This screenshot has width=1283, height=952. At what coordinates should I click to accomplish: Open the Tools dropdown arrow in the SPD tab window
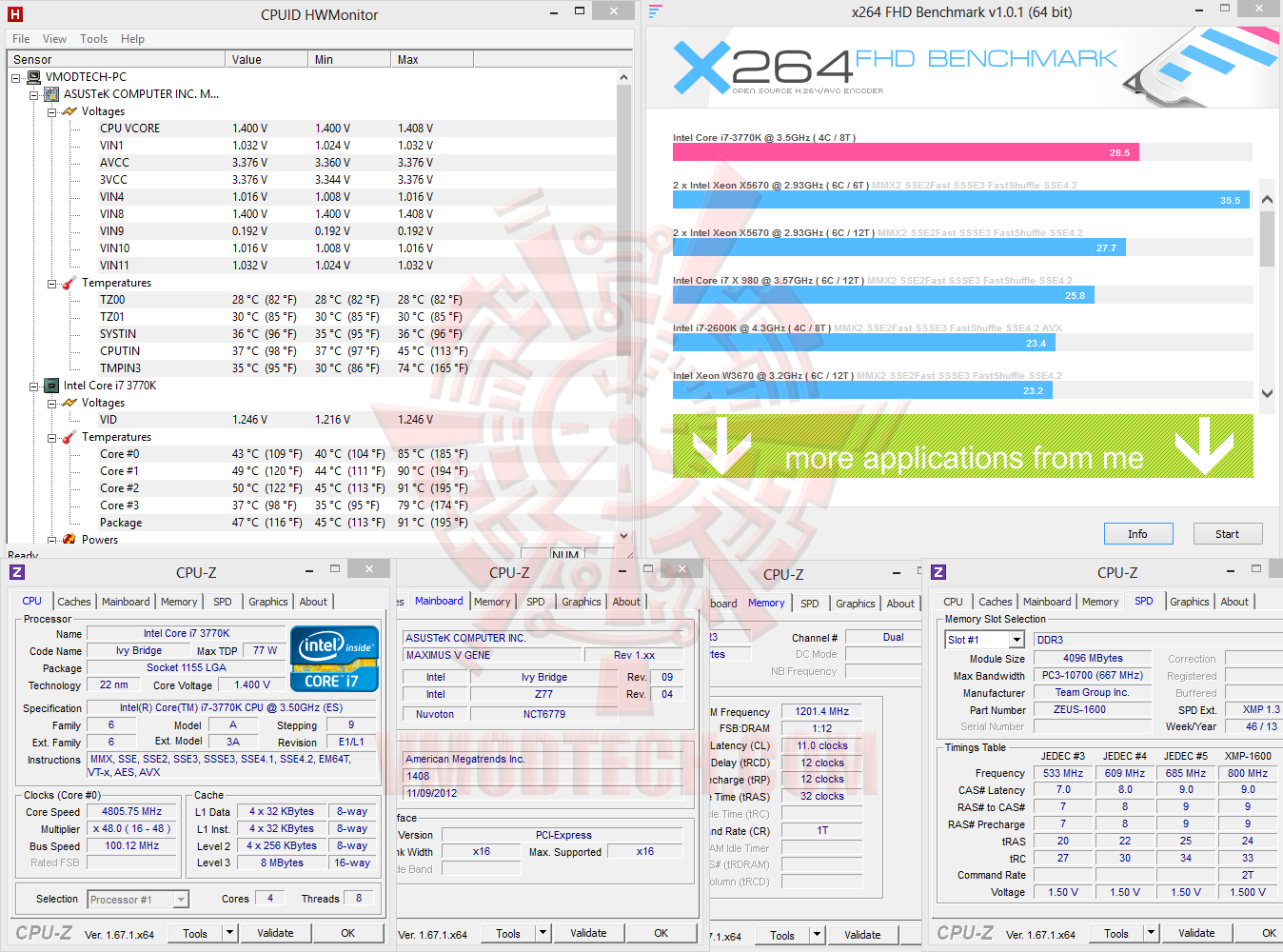point(1151,933)
